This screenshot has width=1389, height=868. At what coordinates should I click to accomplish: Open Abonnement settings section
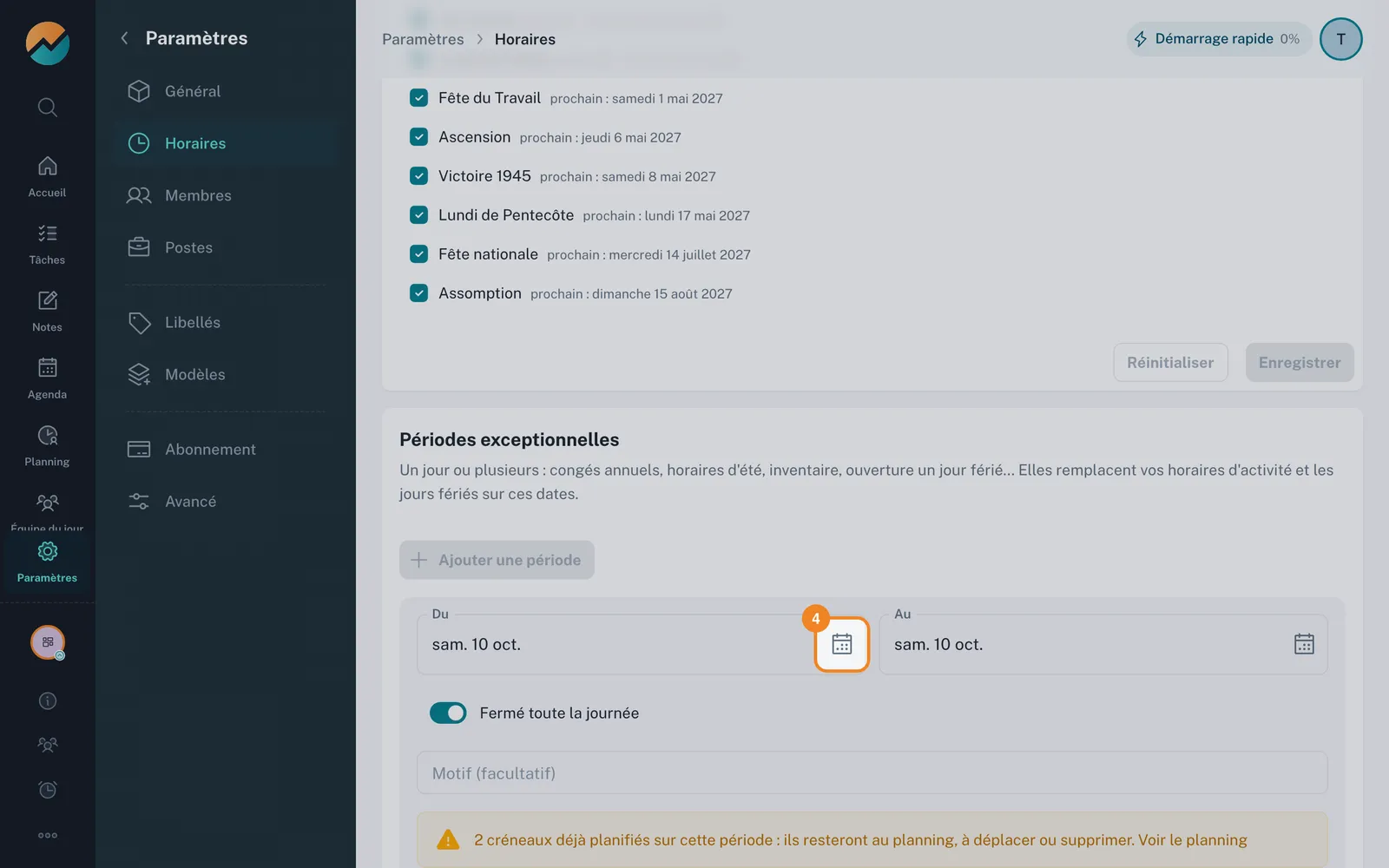226,449
